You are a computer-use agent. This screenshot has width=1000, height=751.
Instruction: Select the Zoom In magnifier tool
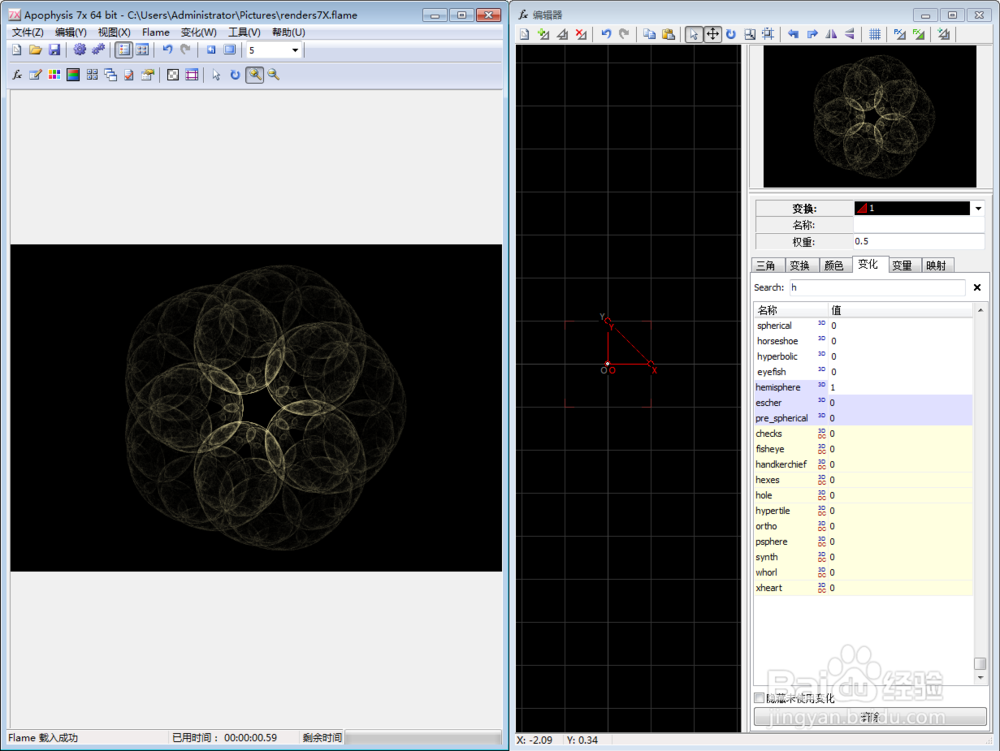coord(253,74)
